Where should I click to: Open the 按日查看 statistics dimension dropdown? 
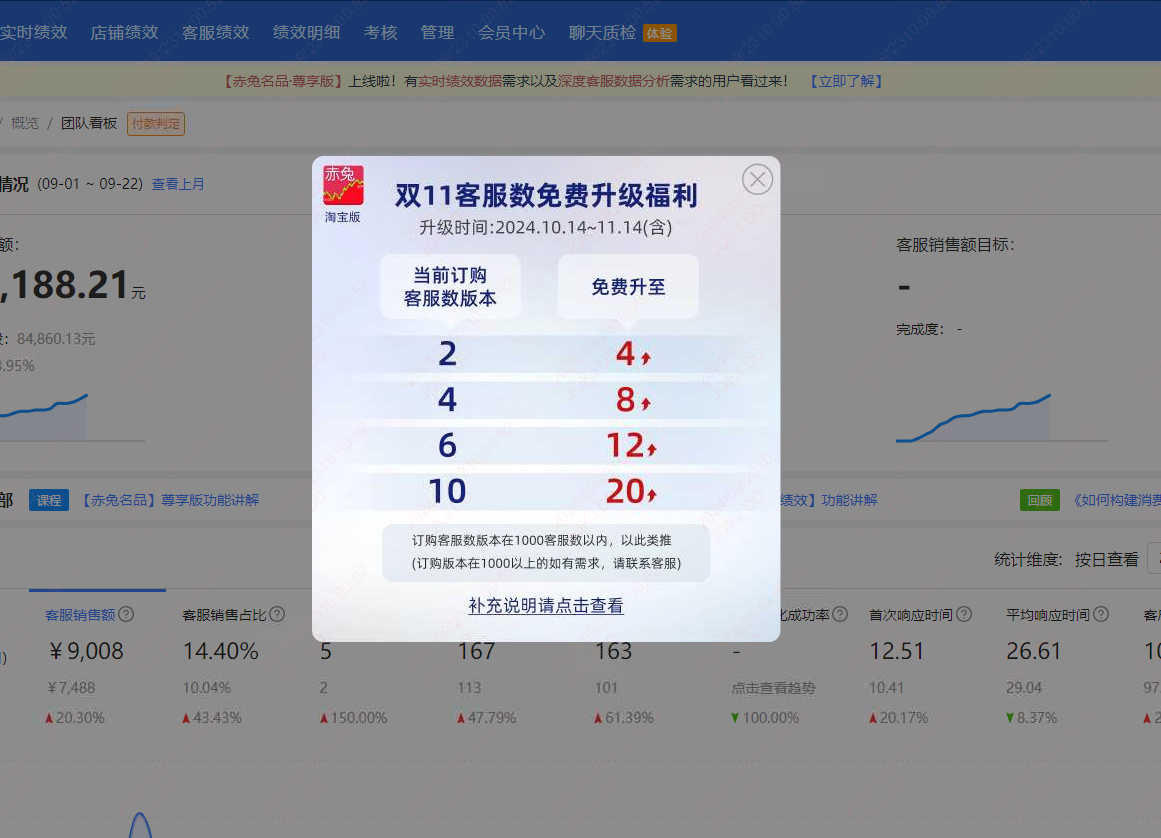point(1107,560)
